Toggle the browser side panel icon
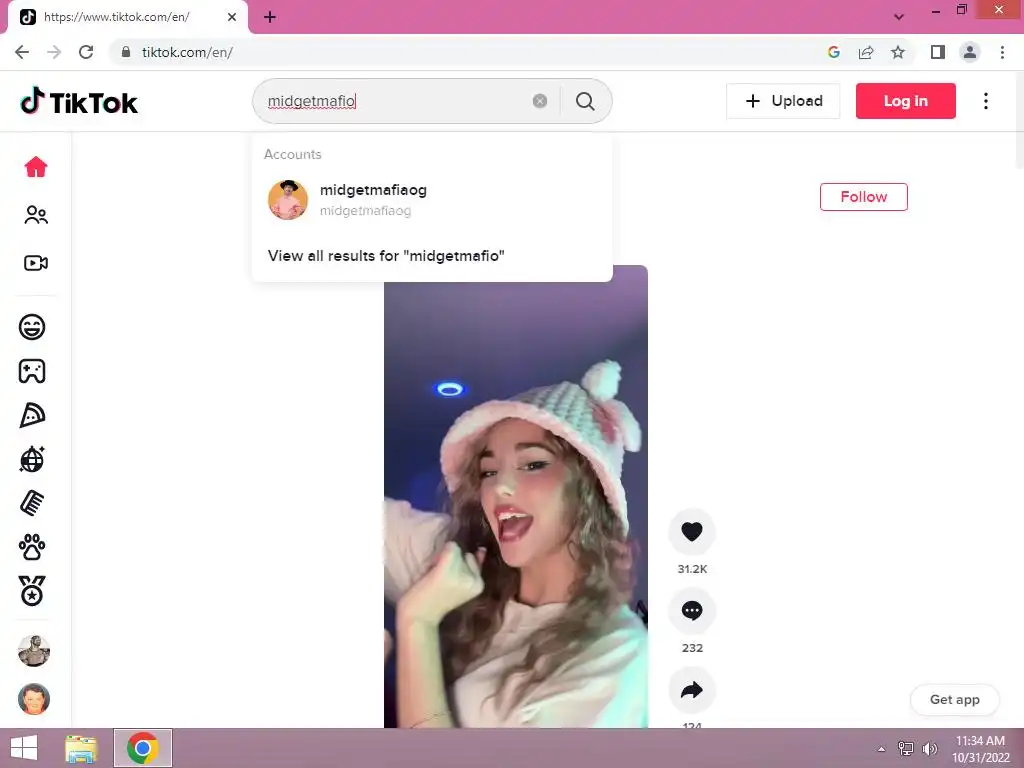 point(938,52)
